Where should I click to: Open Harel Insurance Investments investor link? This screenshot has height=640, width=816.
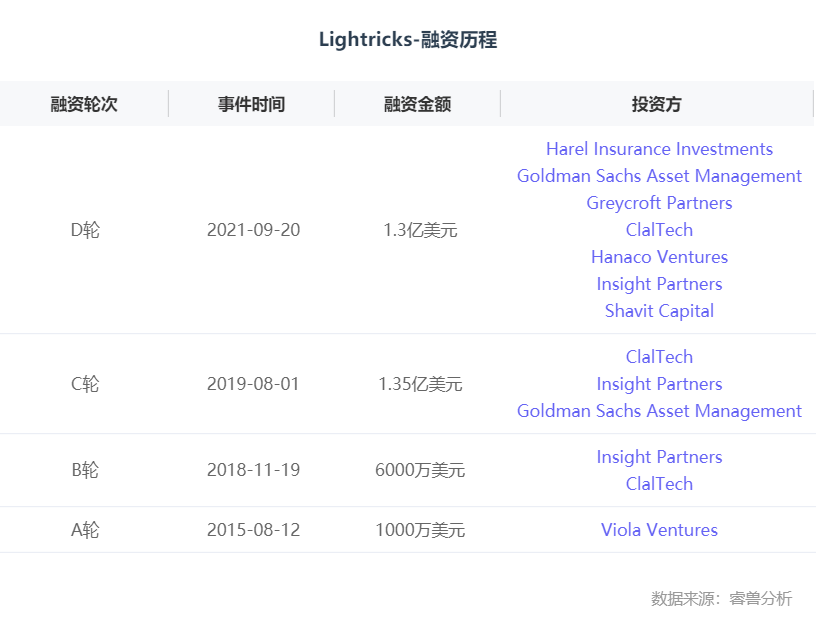[x=659, y=149]
